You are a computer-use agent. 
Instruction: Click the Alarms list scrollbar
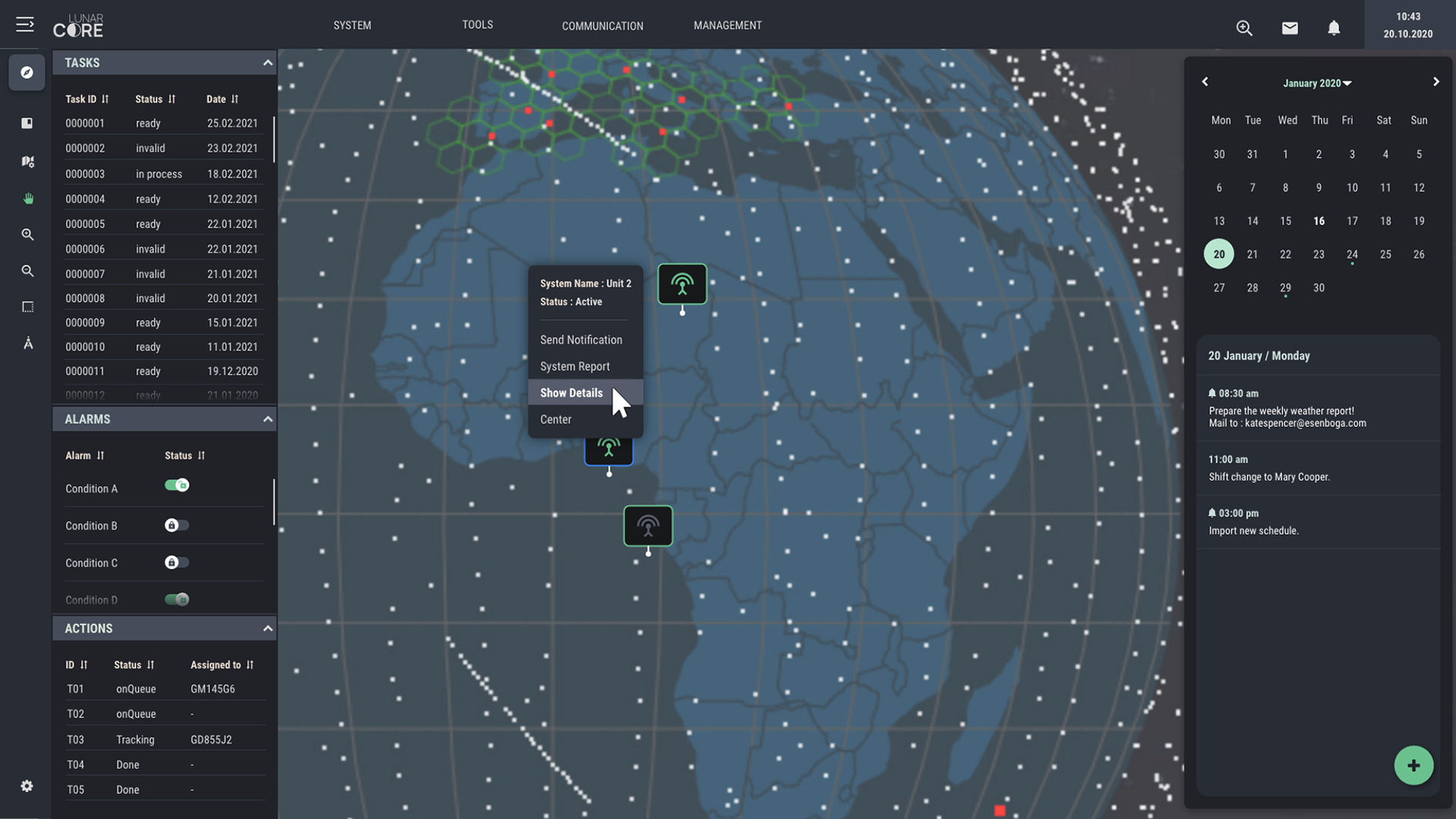coord(274,501)
